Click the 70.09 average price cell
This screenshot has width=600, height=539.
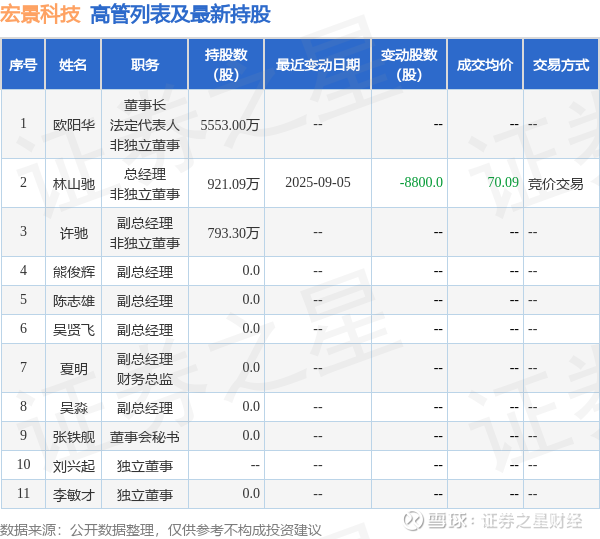(x=503, y=182)
